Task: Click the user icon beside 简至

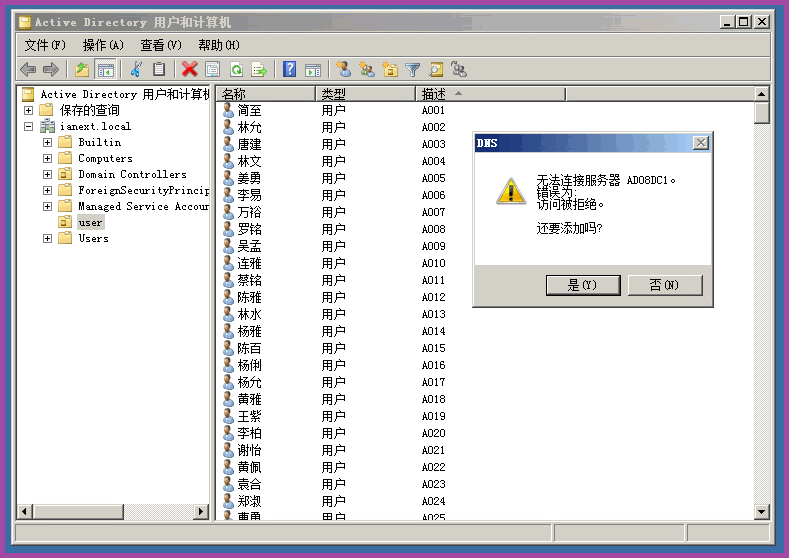Action: click(228, 110)
